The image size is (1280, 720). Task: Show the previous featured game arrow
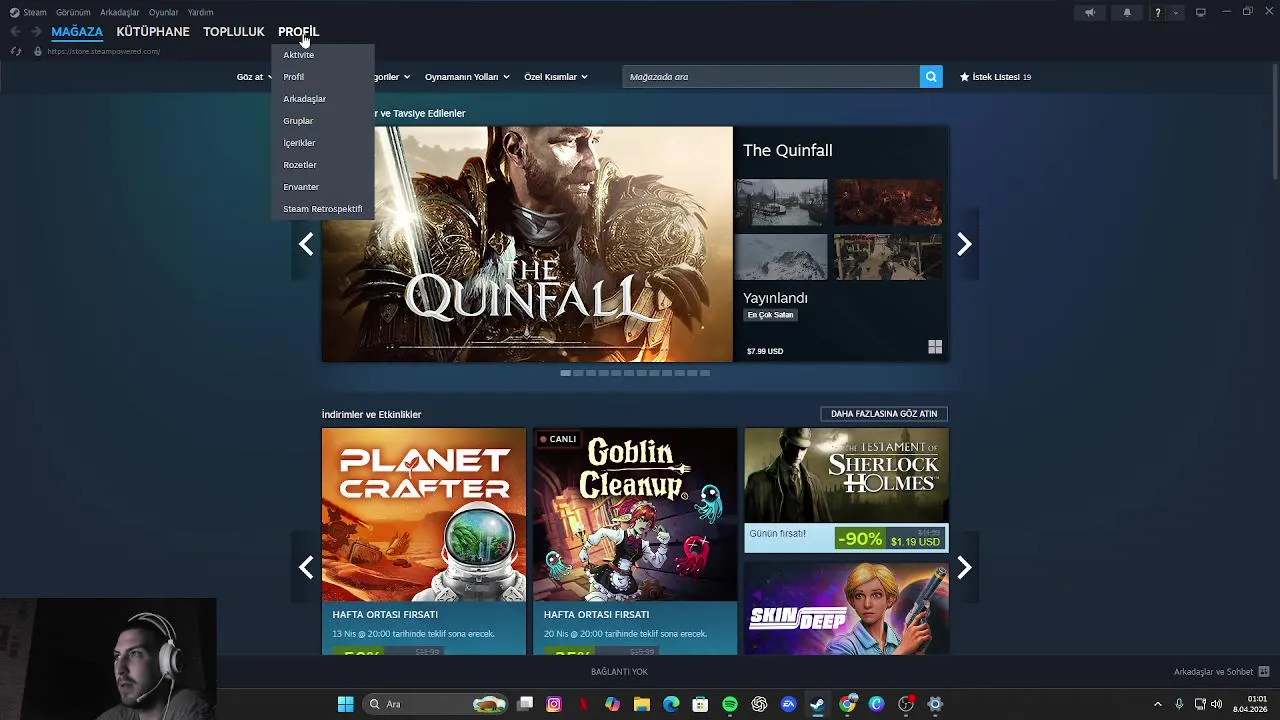[x=306, y=244]
